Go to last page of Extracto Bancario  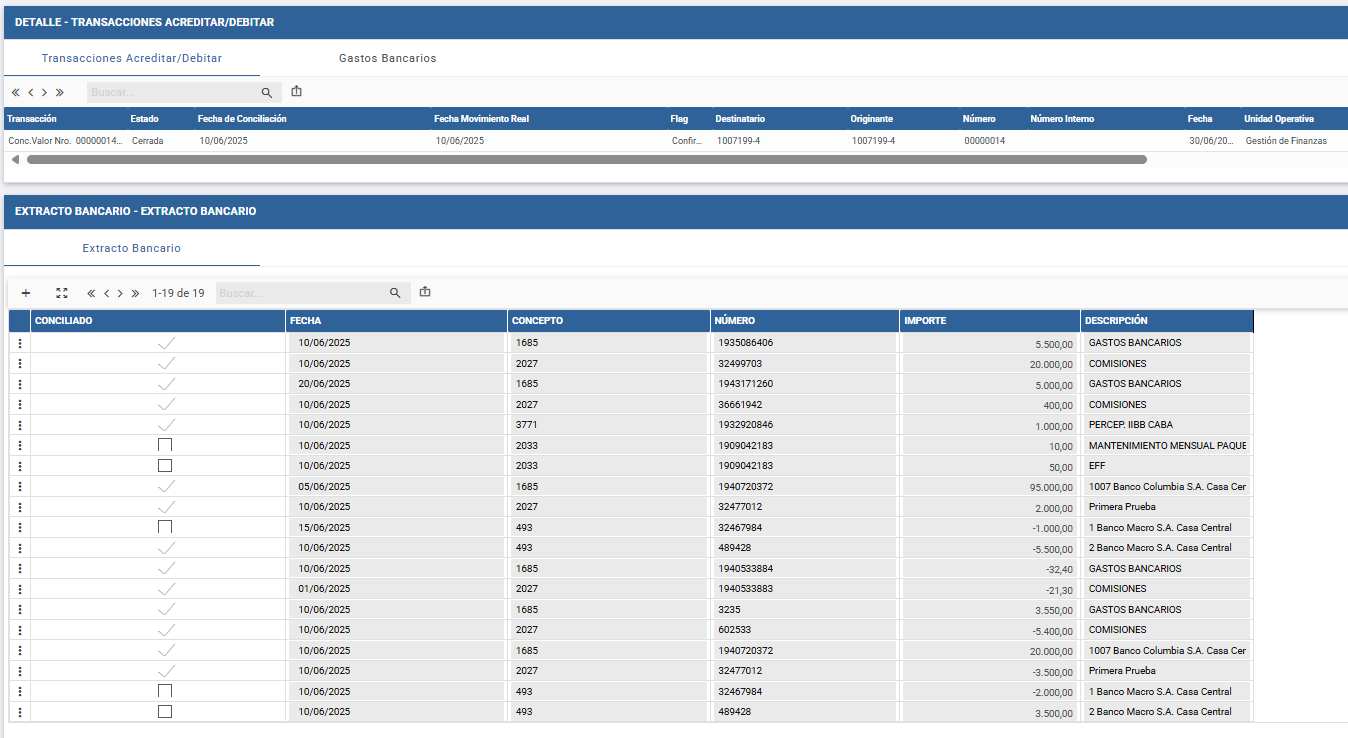click(x=135, y=293)
